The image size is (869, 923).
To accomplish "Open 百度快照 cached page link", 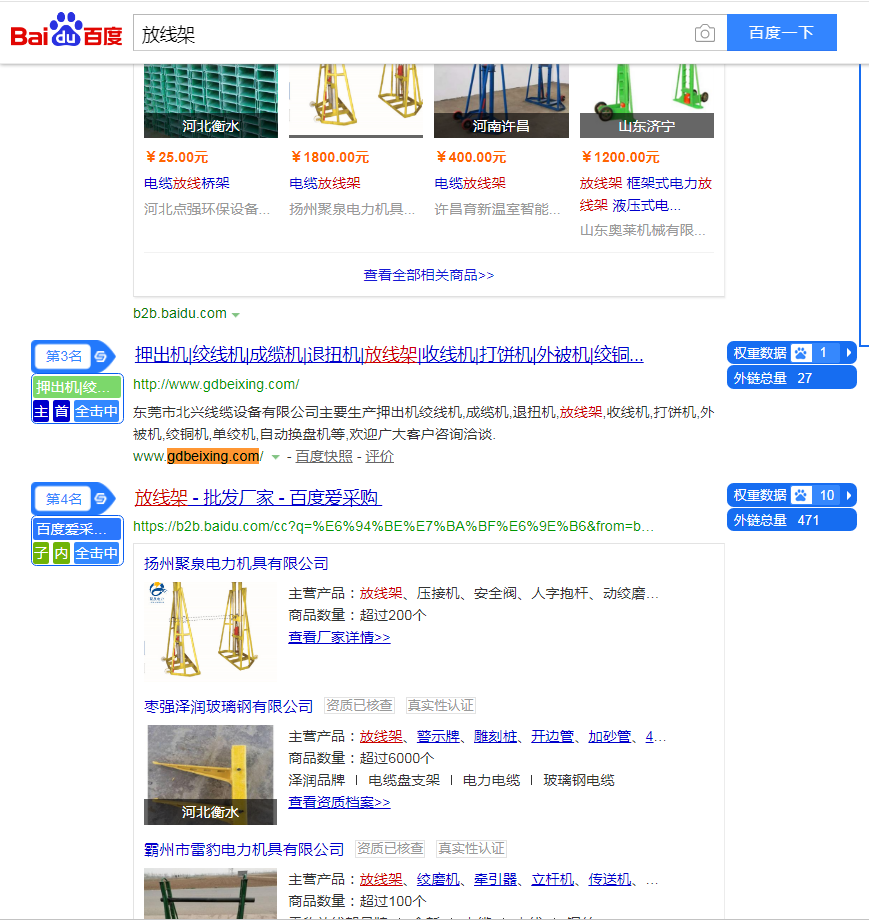I will (324, 457).
